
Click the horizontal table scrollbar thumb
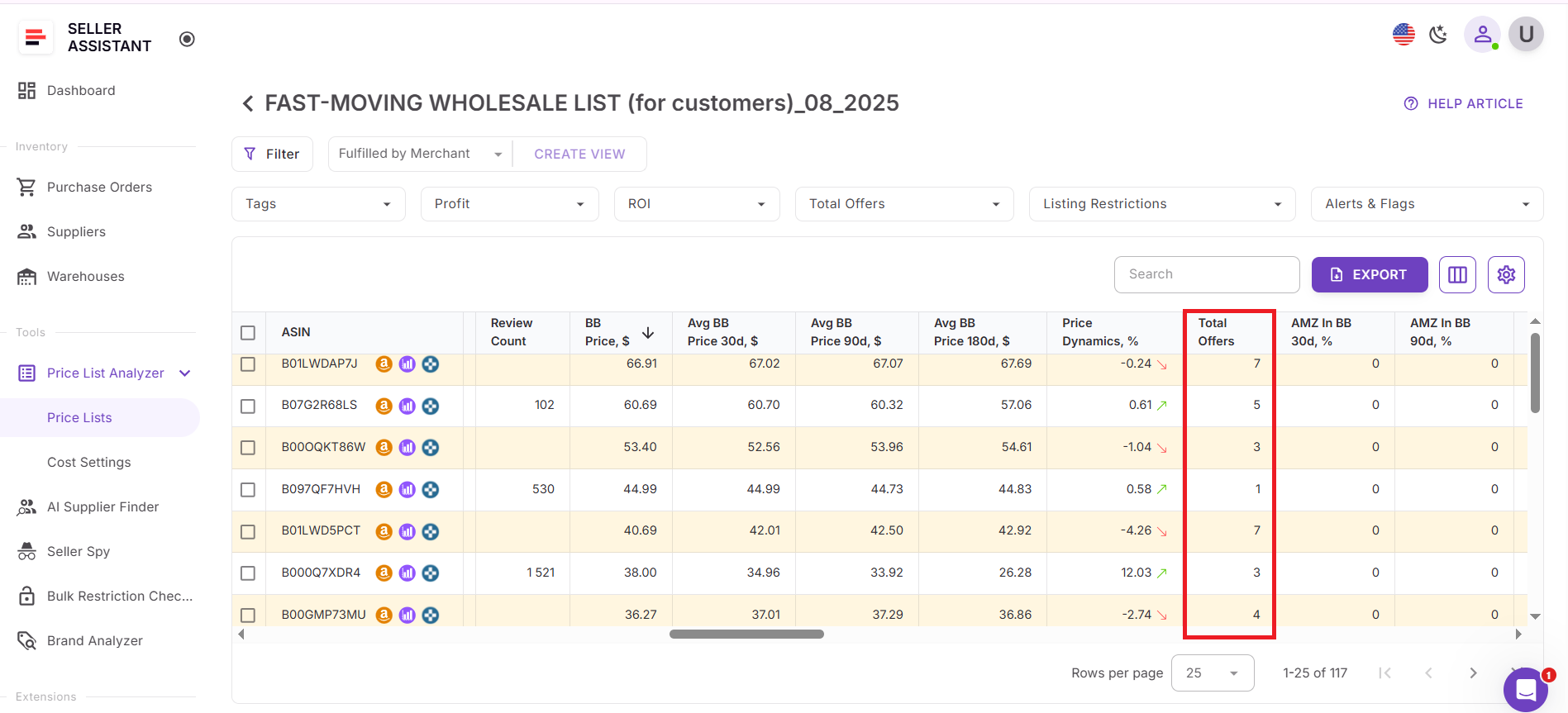[x=746, y=635]
